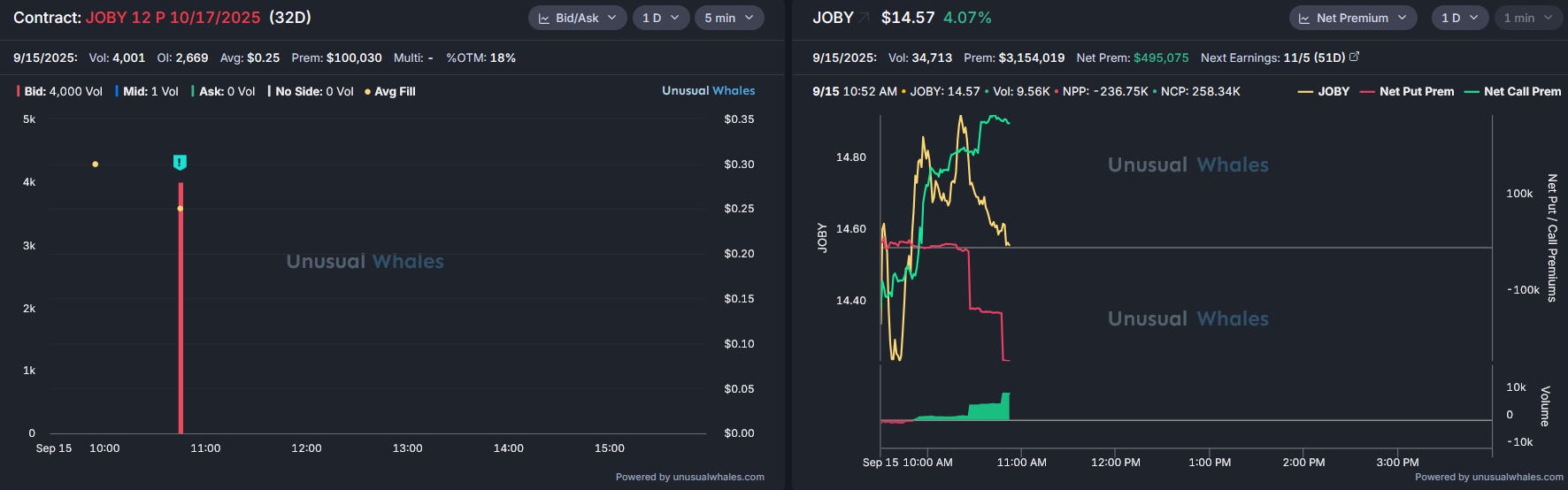Open the Net Premium chart type dropdown
The image size is (1568, 490).
[x=1353, y=18]
